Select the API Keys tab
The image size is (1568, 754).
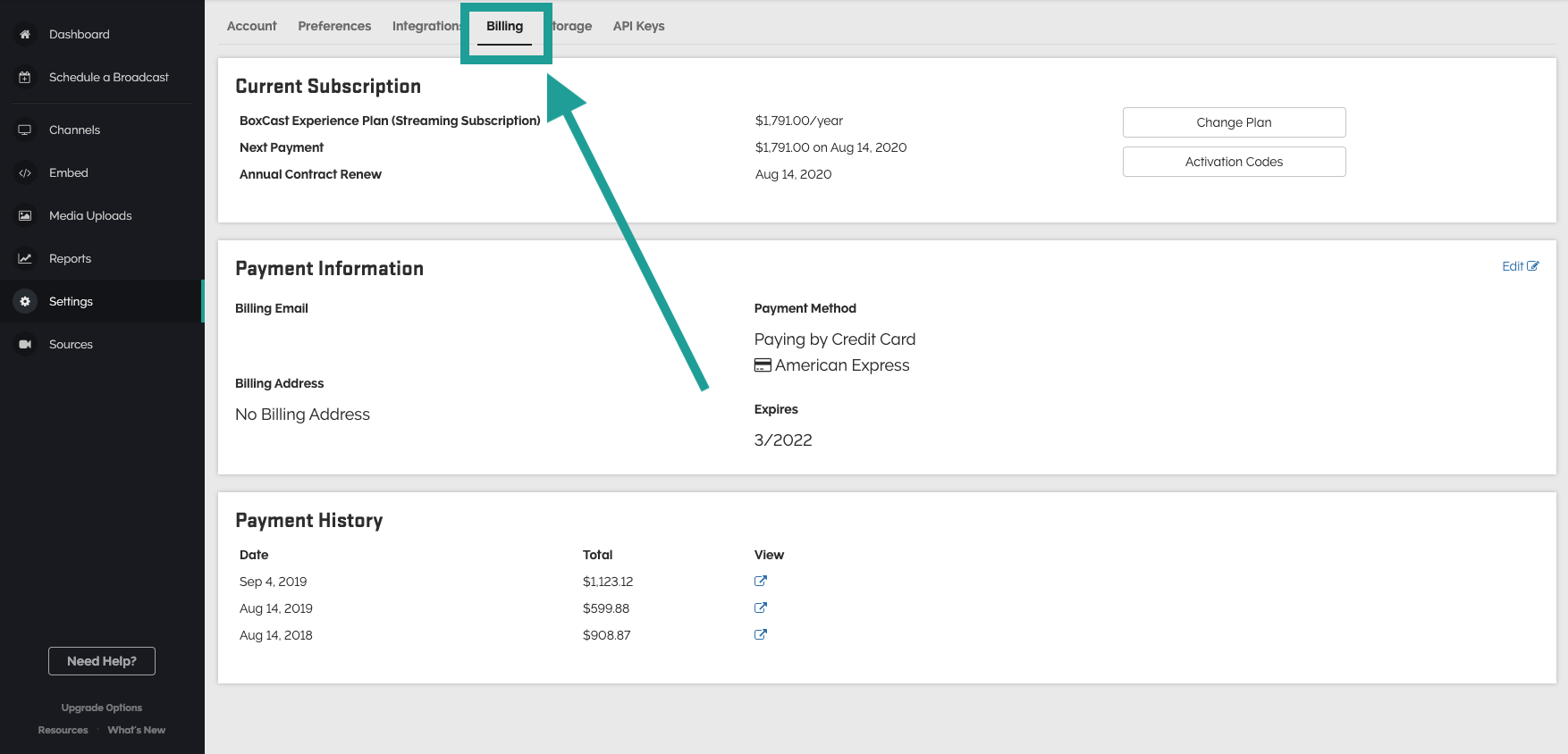[x=638, y=26]
